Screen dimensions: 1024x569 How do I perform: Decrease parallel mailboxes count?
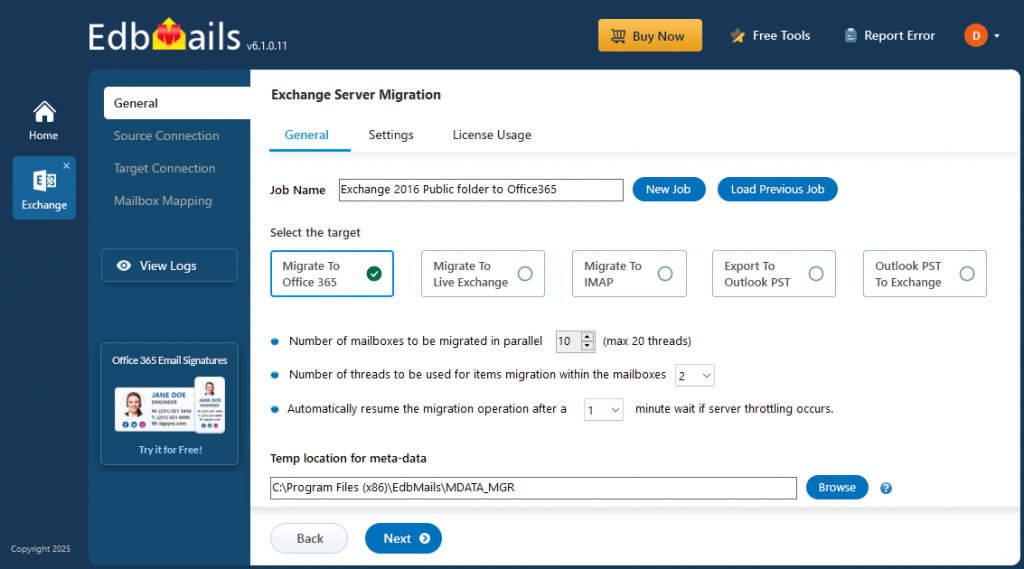(587, 346)
